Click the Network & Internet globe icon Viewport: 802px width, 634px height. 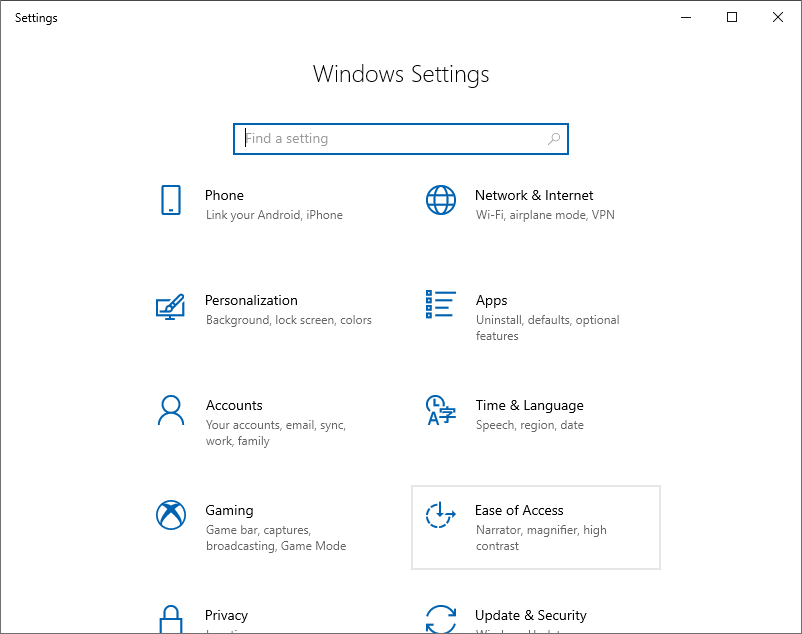point(441,200)
